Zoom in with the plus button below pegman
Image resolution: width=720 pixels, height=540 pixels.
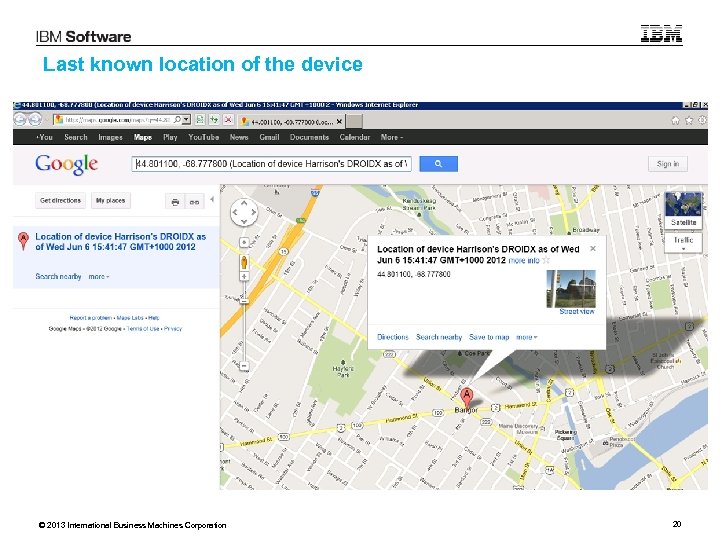tap(244, 276)
